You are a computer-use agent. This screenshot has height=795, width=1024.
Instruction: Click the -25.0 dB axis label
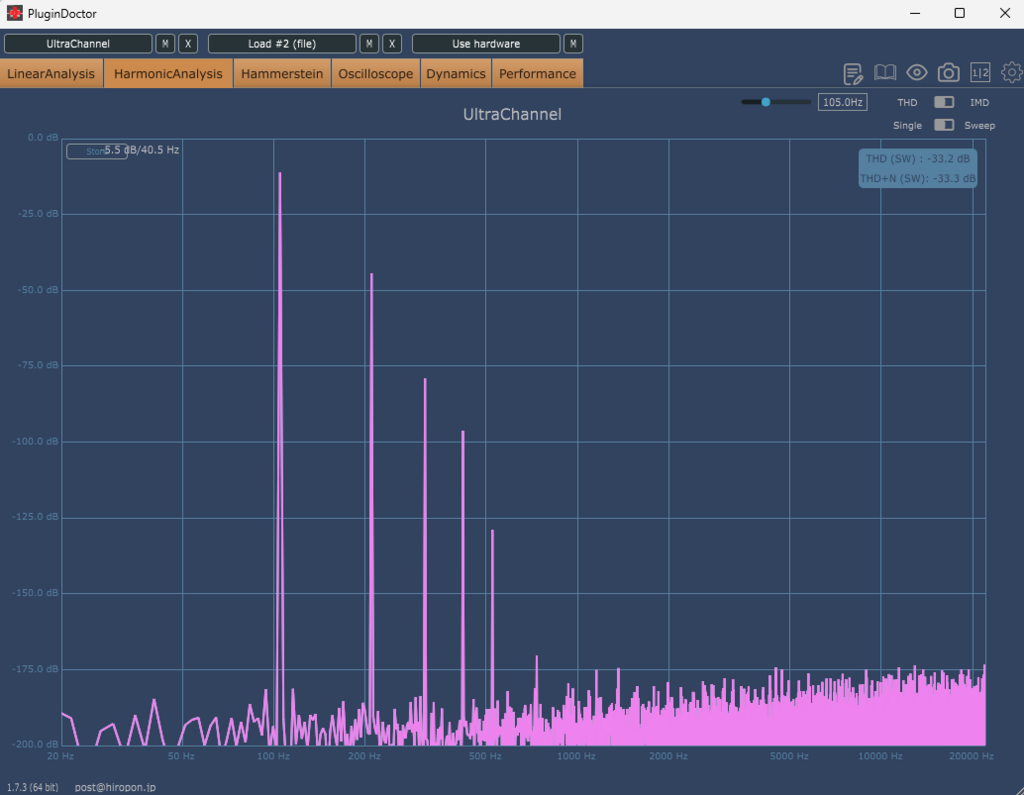point(39,214)
